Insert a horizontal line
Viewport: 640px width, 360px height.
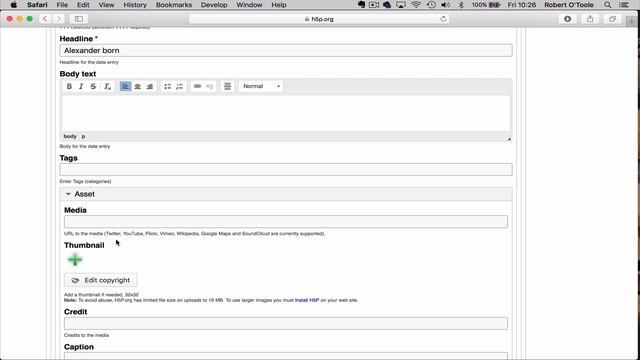227,86
